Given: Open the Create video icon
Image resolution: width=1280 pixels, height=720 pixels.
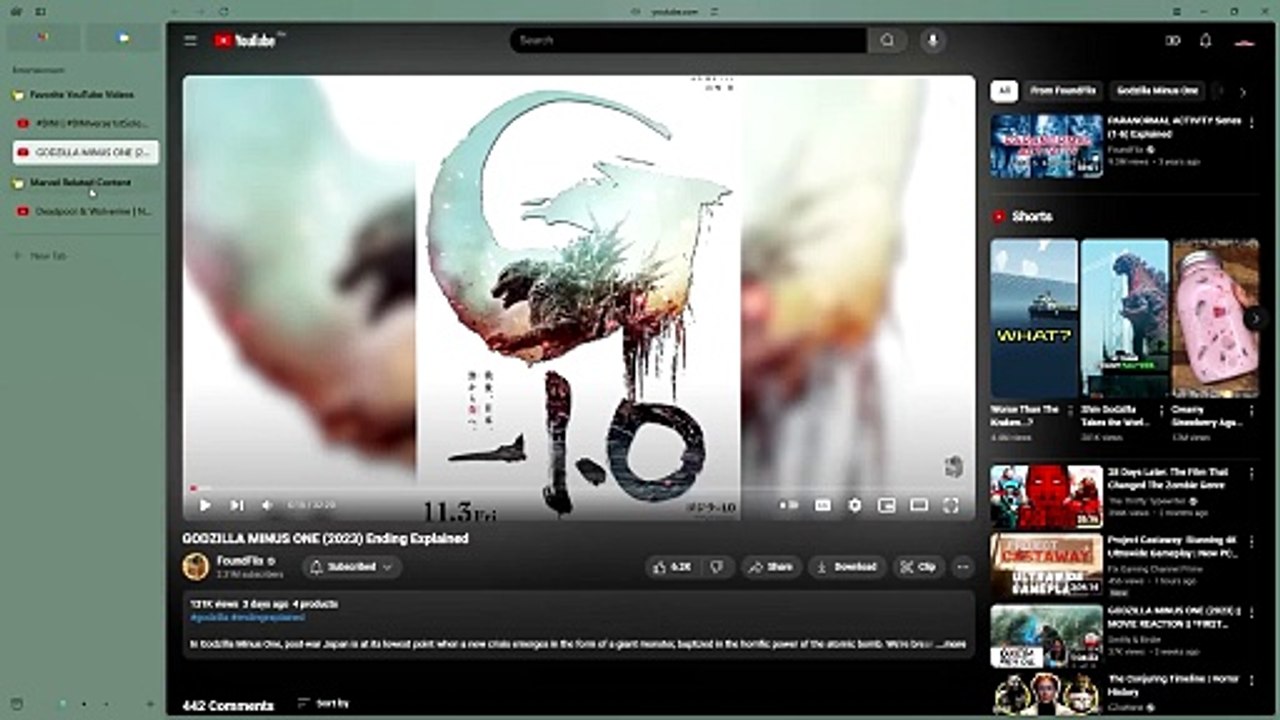Looking at the screenshot, I should [1173, 41].
